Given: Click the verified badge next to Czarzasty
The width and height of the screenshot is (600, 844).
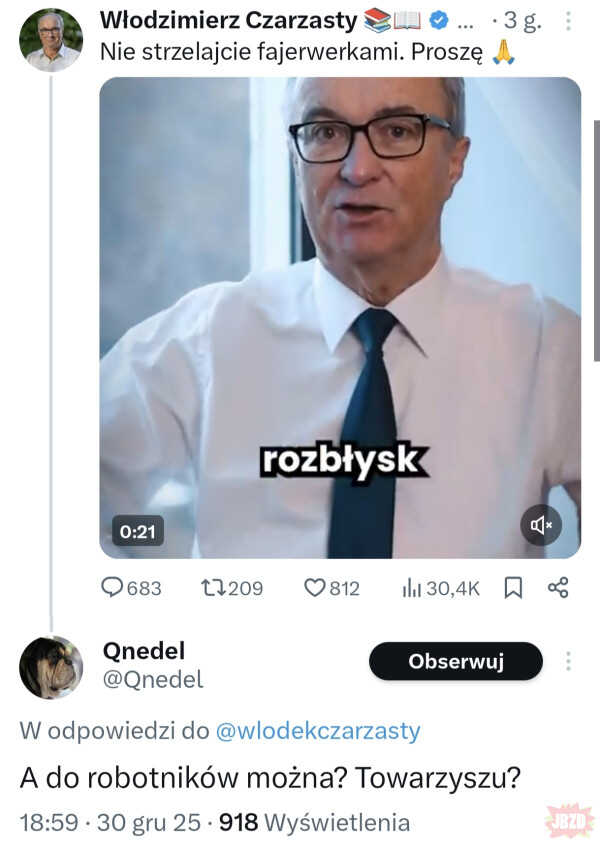Looking at the screenshot, I should click(438, 20).
